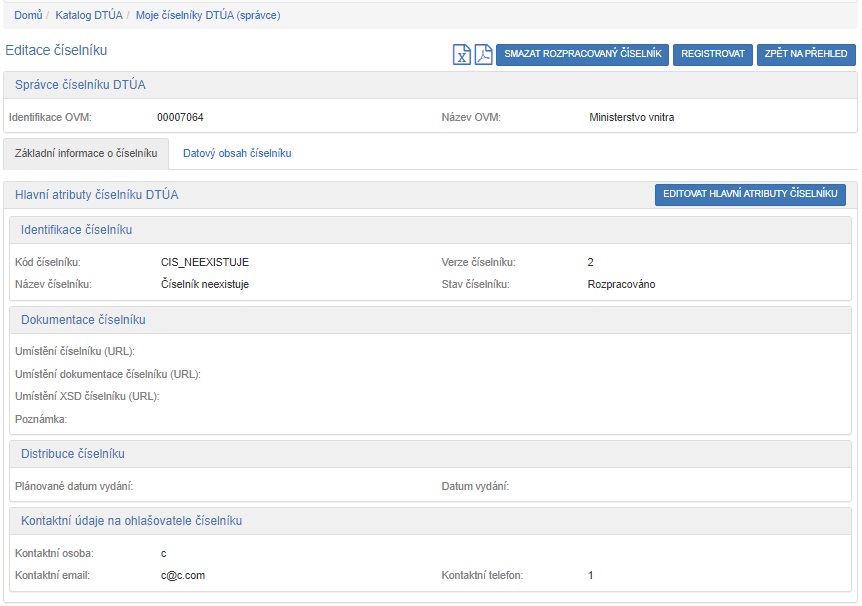Image resolution: width=862 pixels, height=606 pixels.
Task: Click the Editace číselníku page title
Action: pyautogui.click(x=56, y=50)
